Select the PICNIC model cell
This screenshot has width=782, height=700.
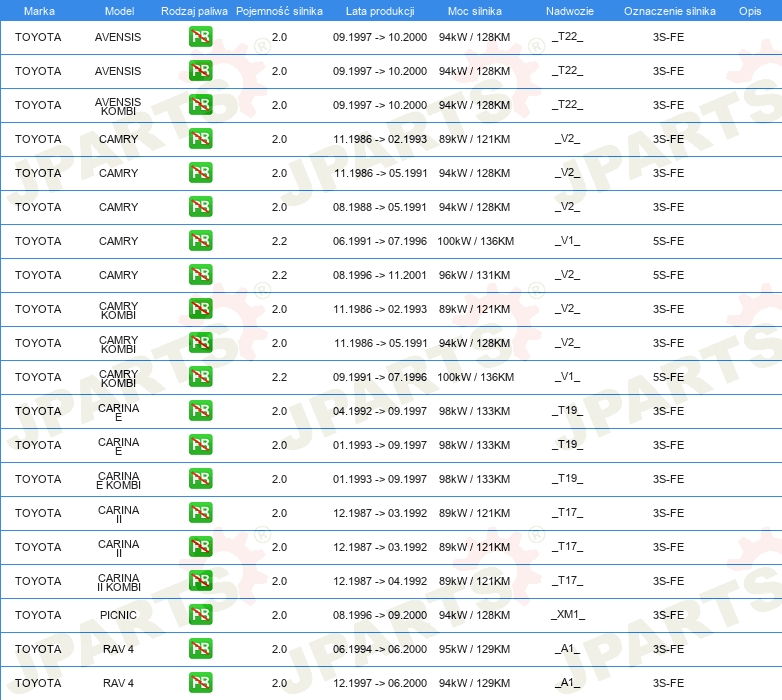(x=118, y=615)
